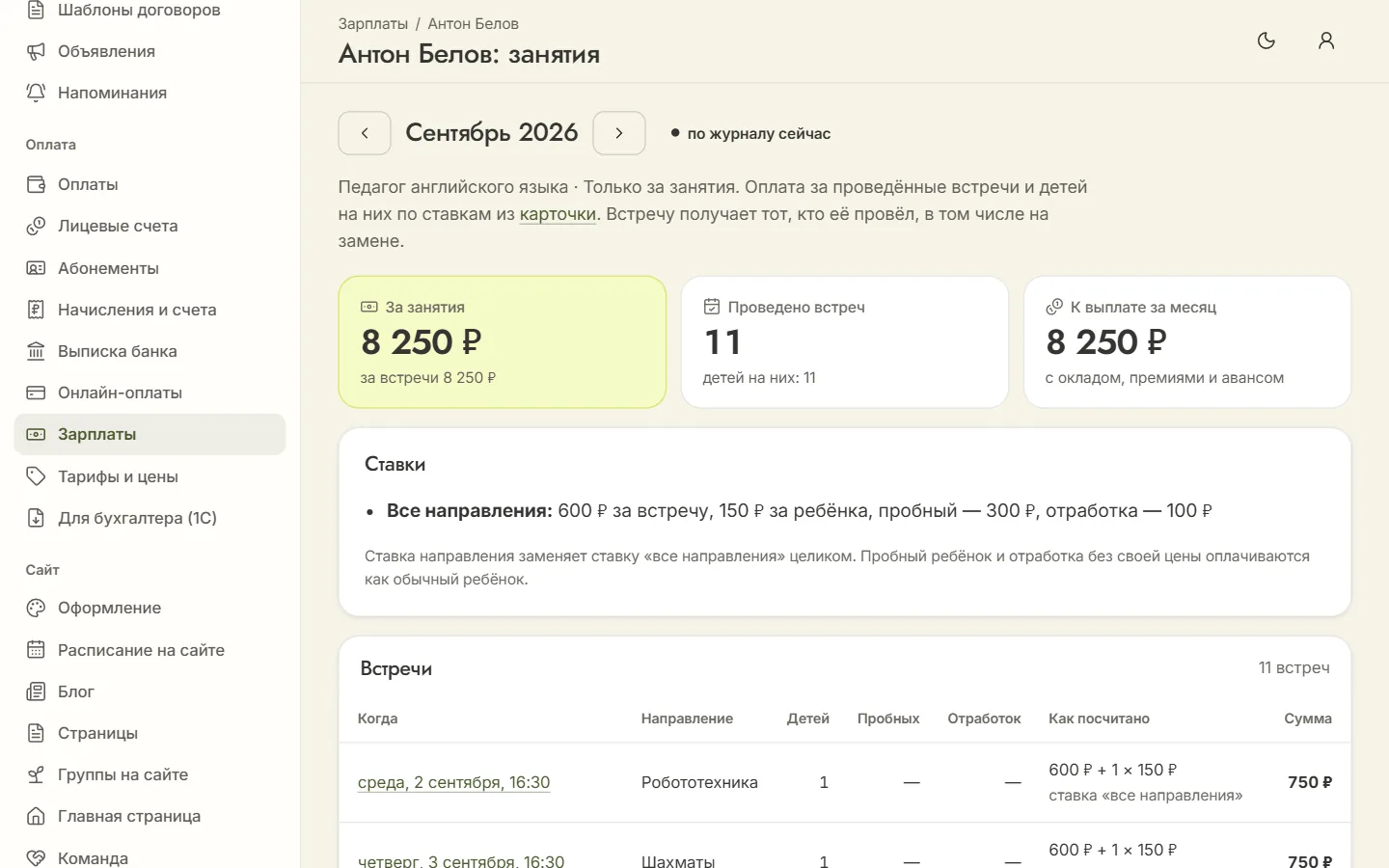Select the Проведено встреч summary card

[x=845, y=342]
